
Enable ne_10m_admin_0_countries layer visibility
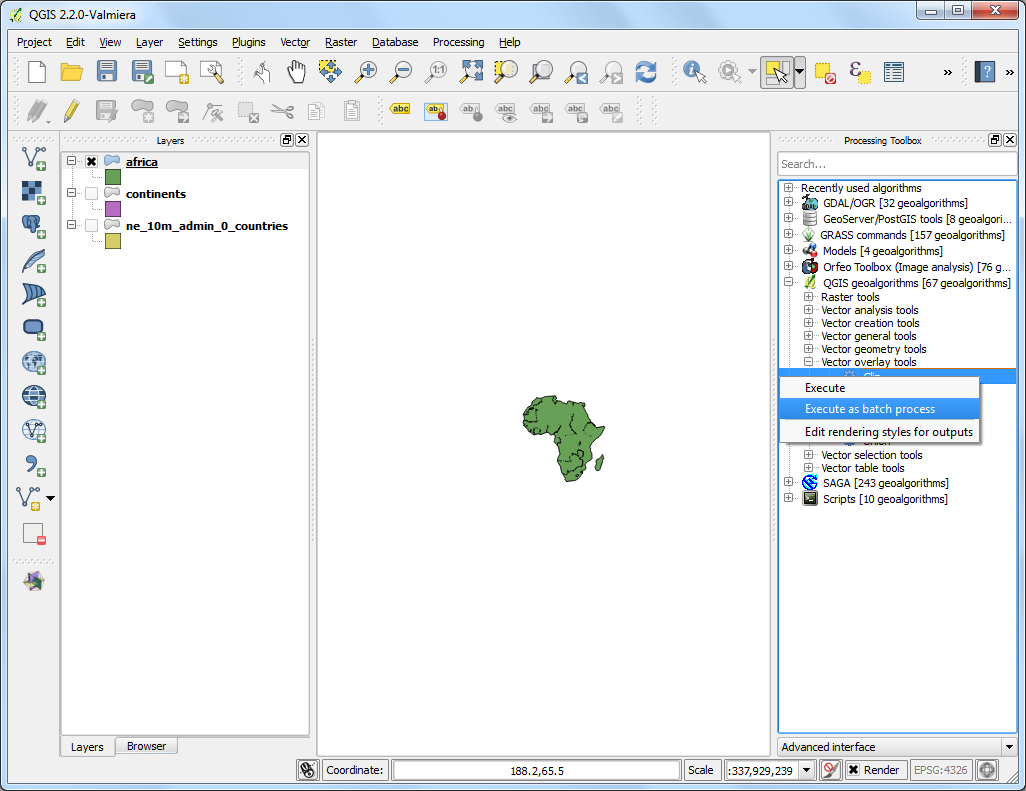click(92, 225)
